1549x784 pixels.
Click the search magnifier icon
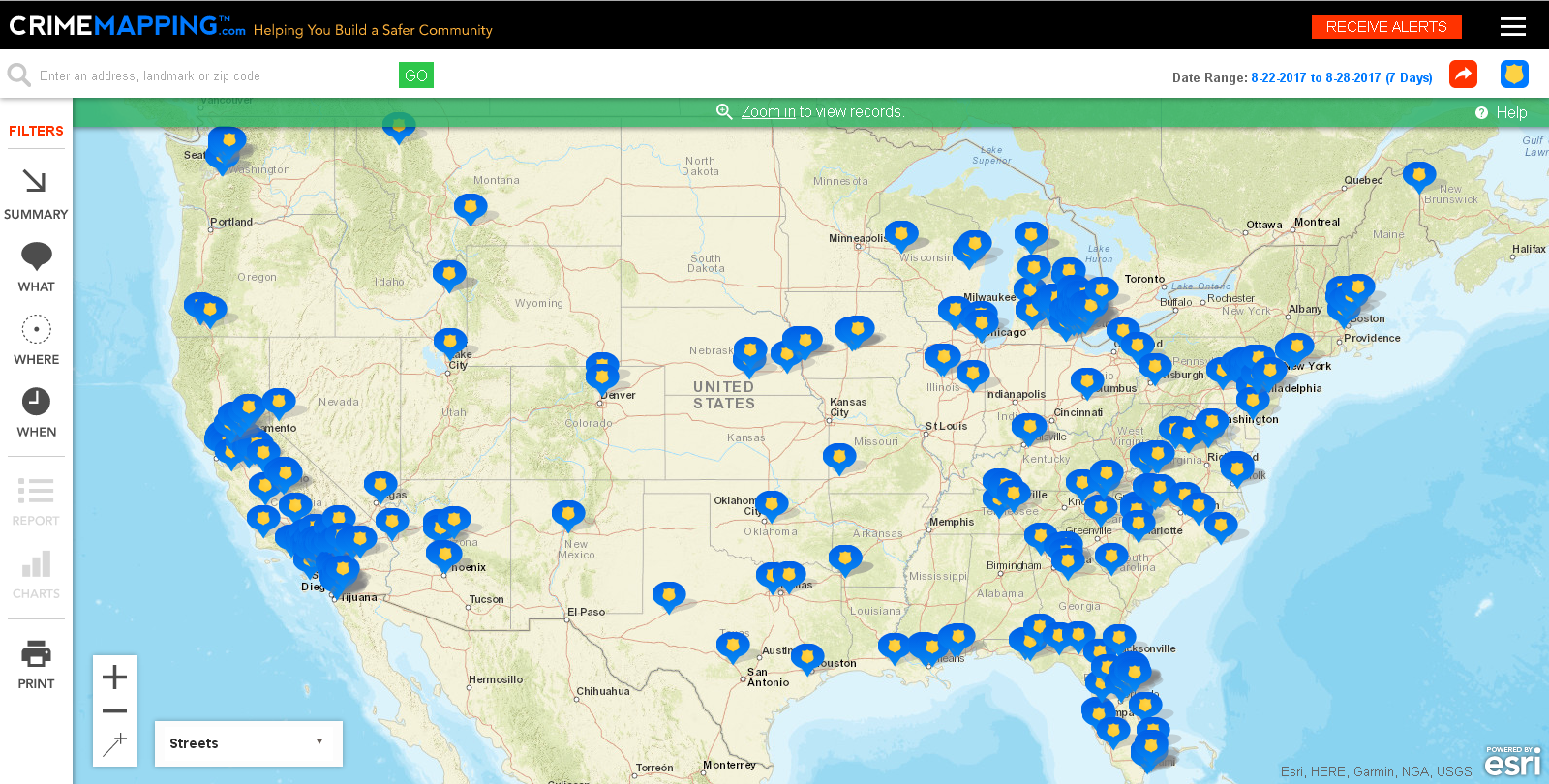click(18, 75)
